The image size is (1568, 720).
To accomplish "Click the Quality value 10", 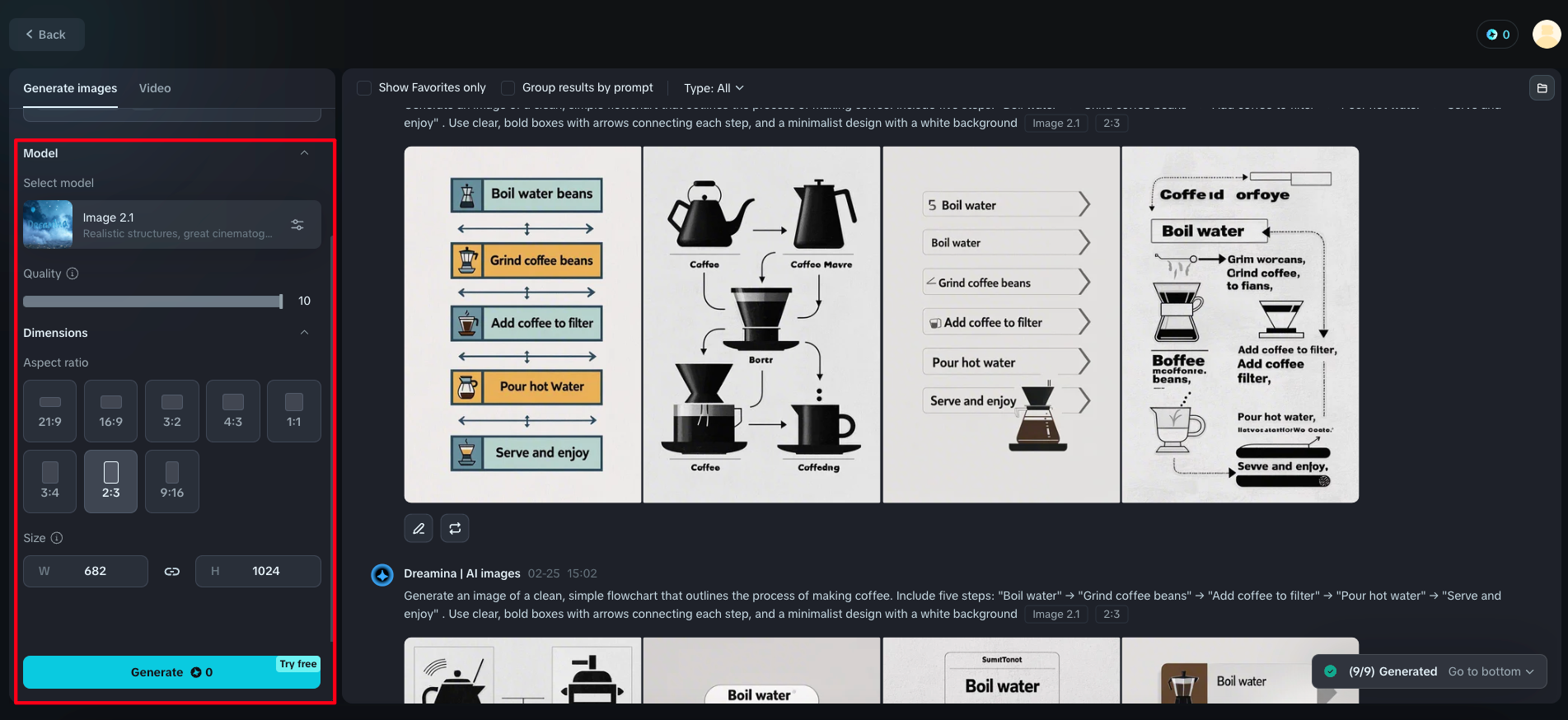I will pyautogui.click(x=304, y=301).
